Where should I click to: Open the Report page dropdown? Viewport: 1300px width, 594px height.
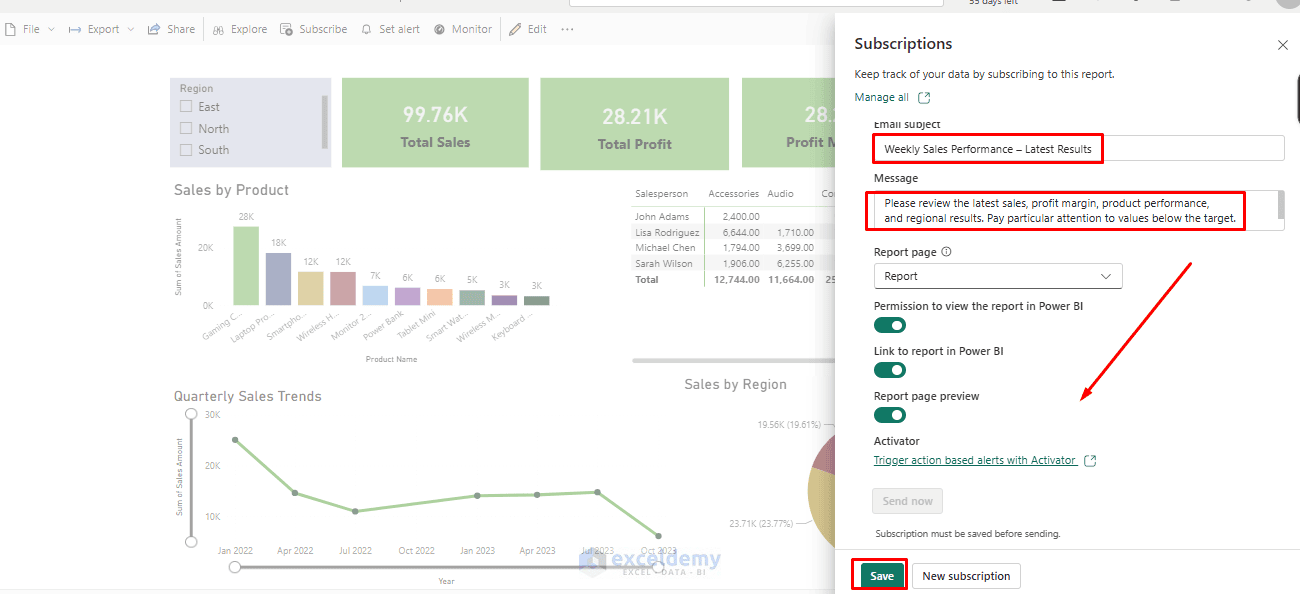[x=998, y=276]
